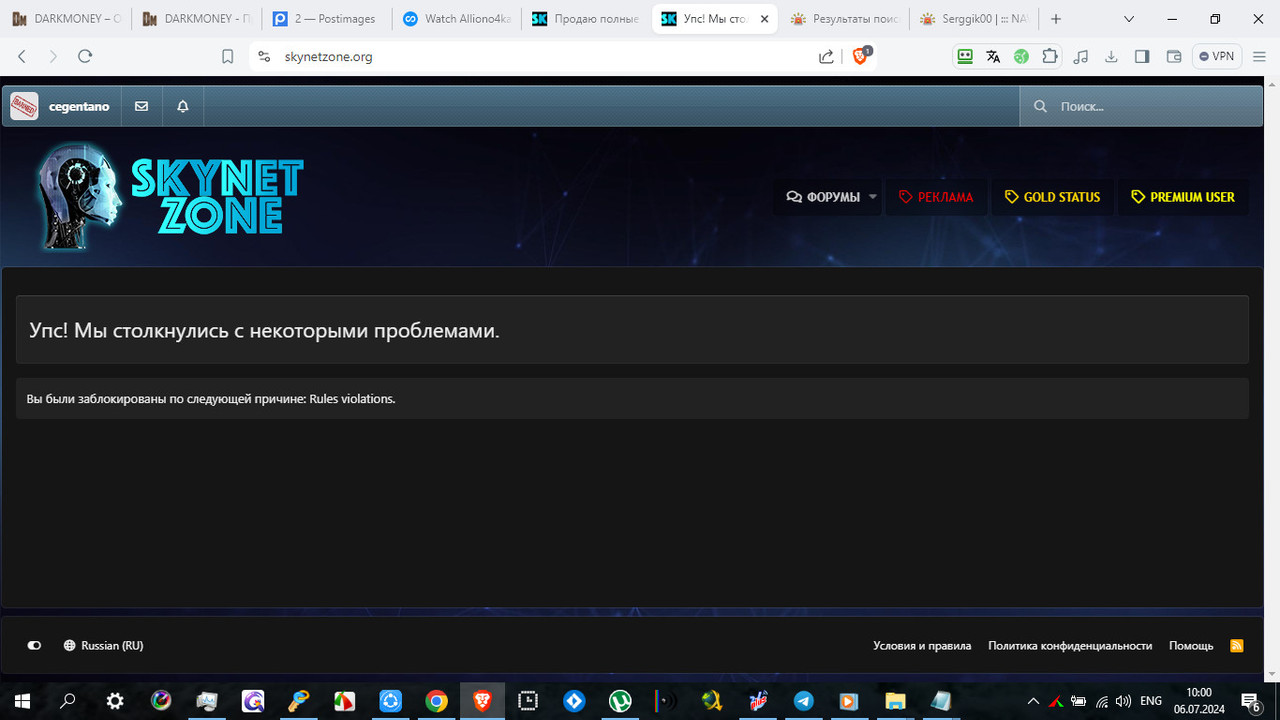Viewport: 1280px width, 720px height.
Task: Switch to the "Watch Alliono4ka" tab
Action: pos(456,19)
